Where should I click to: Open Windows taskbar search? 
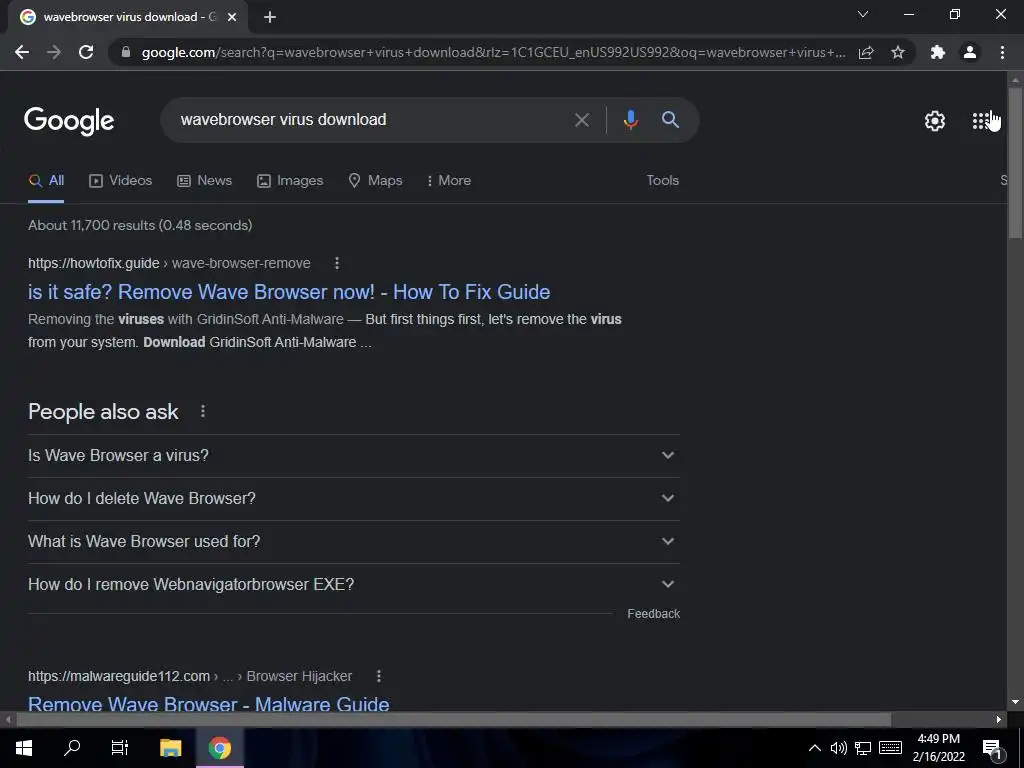[x=72, y=748]
